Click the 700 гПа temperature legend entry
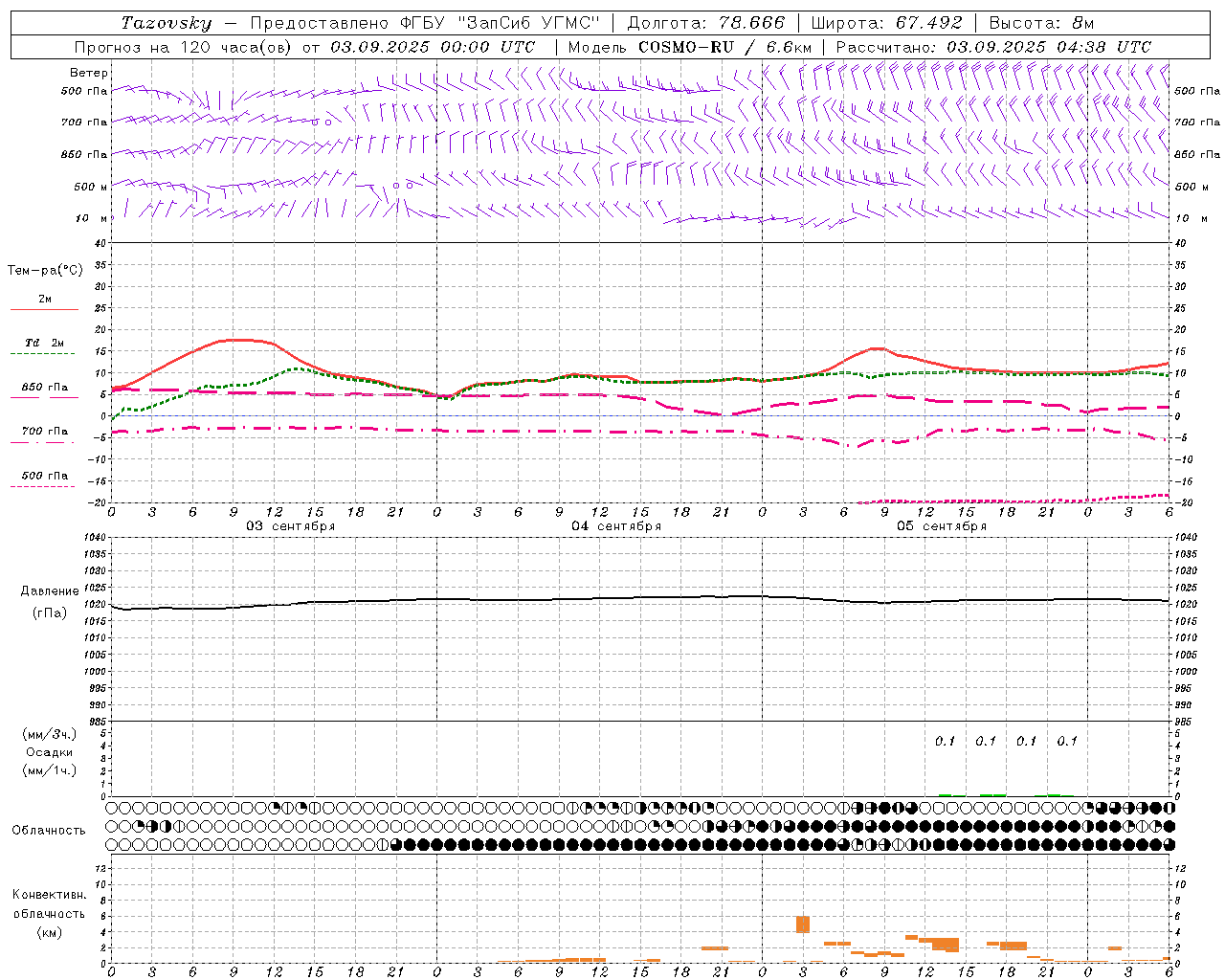This screenshot has width=1225, height=980. pyautogui.click(x=44, y=432)
